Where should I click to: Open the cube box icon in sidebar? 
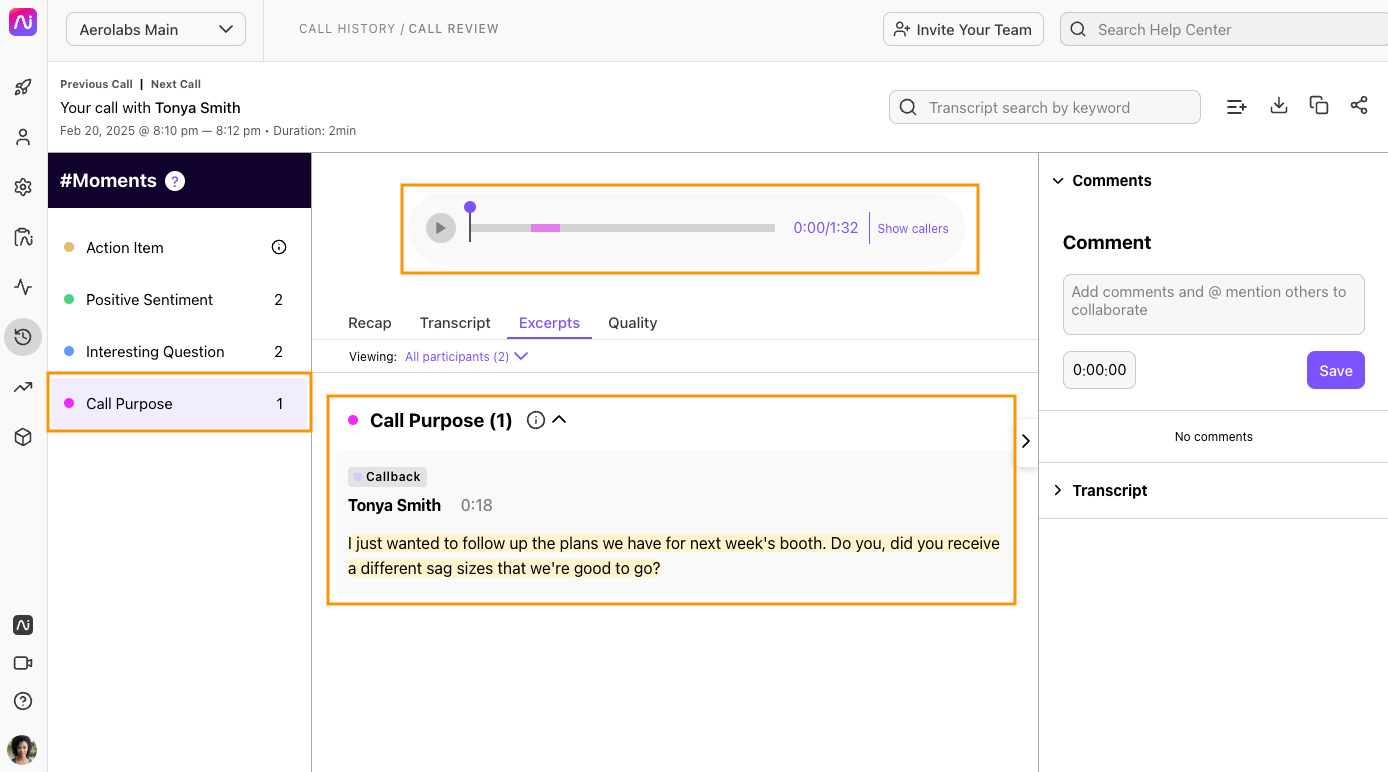(x=23, y=437)
